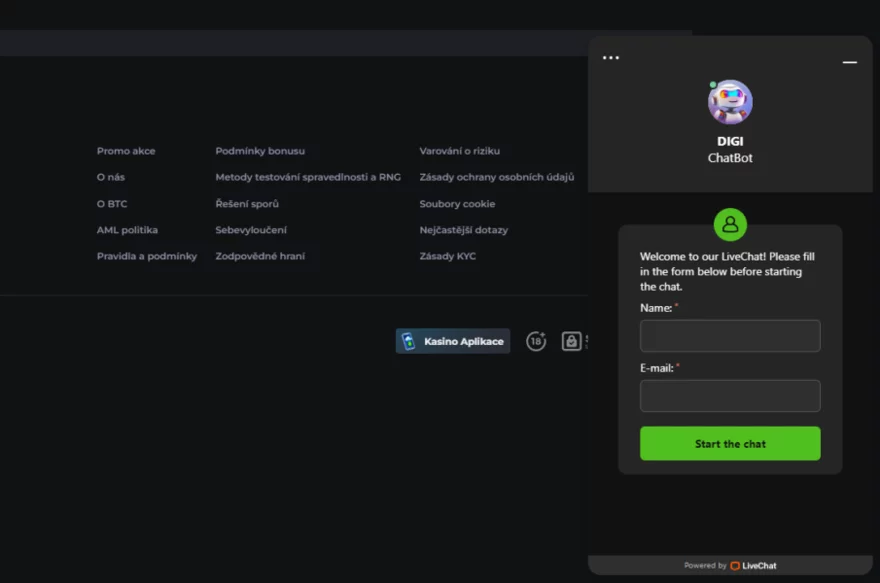Open Zodpovědné hraní link
880x583 pixels.
click(260, 256)
